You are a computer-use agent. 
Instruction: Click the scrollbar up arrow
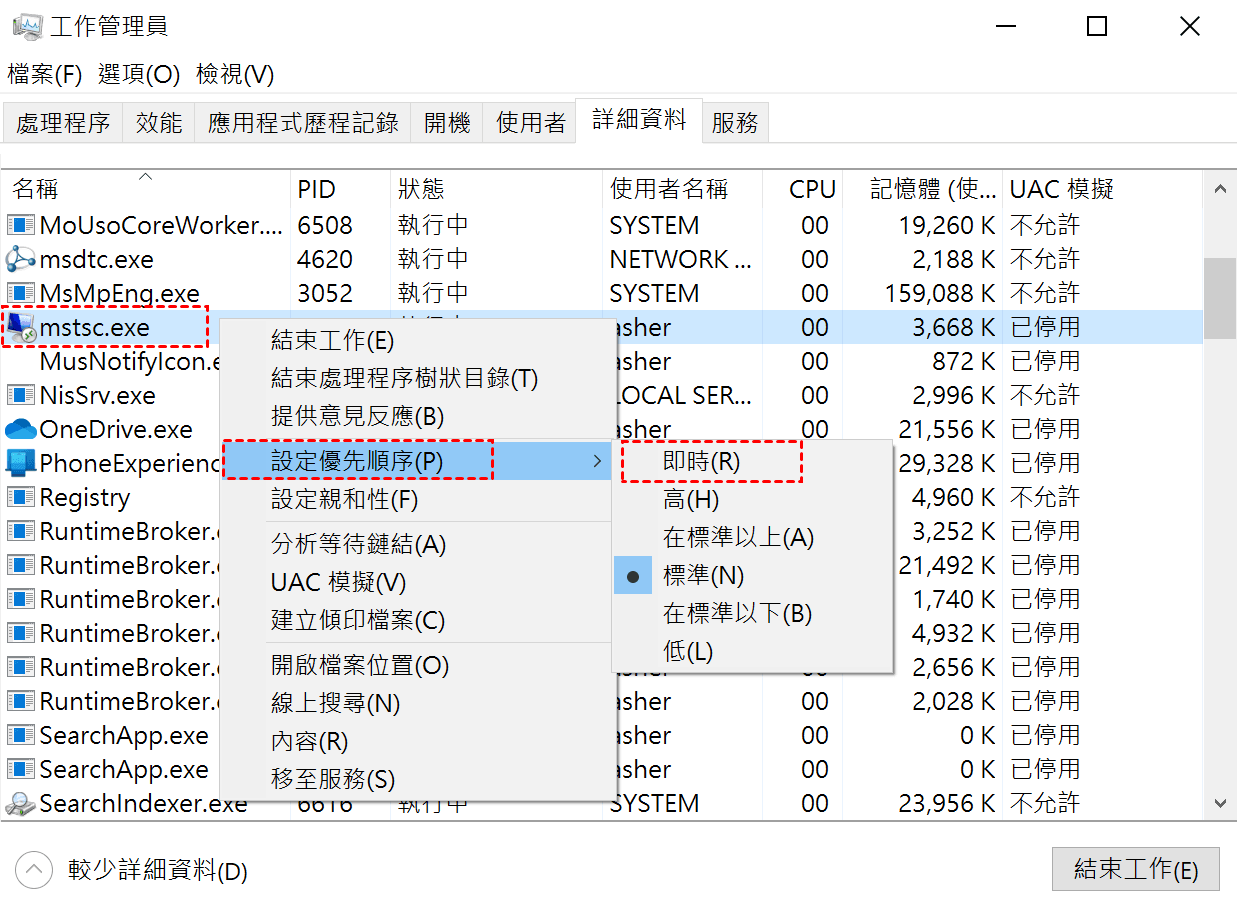(1219, 188)
